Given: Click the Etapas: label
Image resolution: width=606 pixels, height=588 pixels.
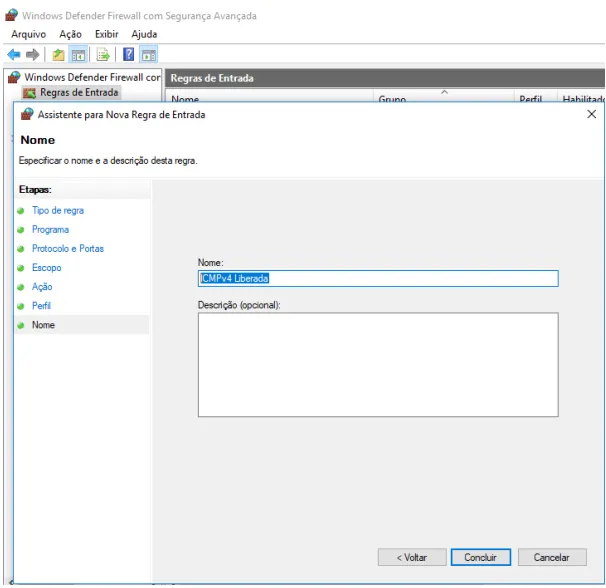Looking at the screenshot, I should pyautogui.click(x=35, y=189).
